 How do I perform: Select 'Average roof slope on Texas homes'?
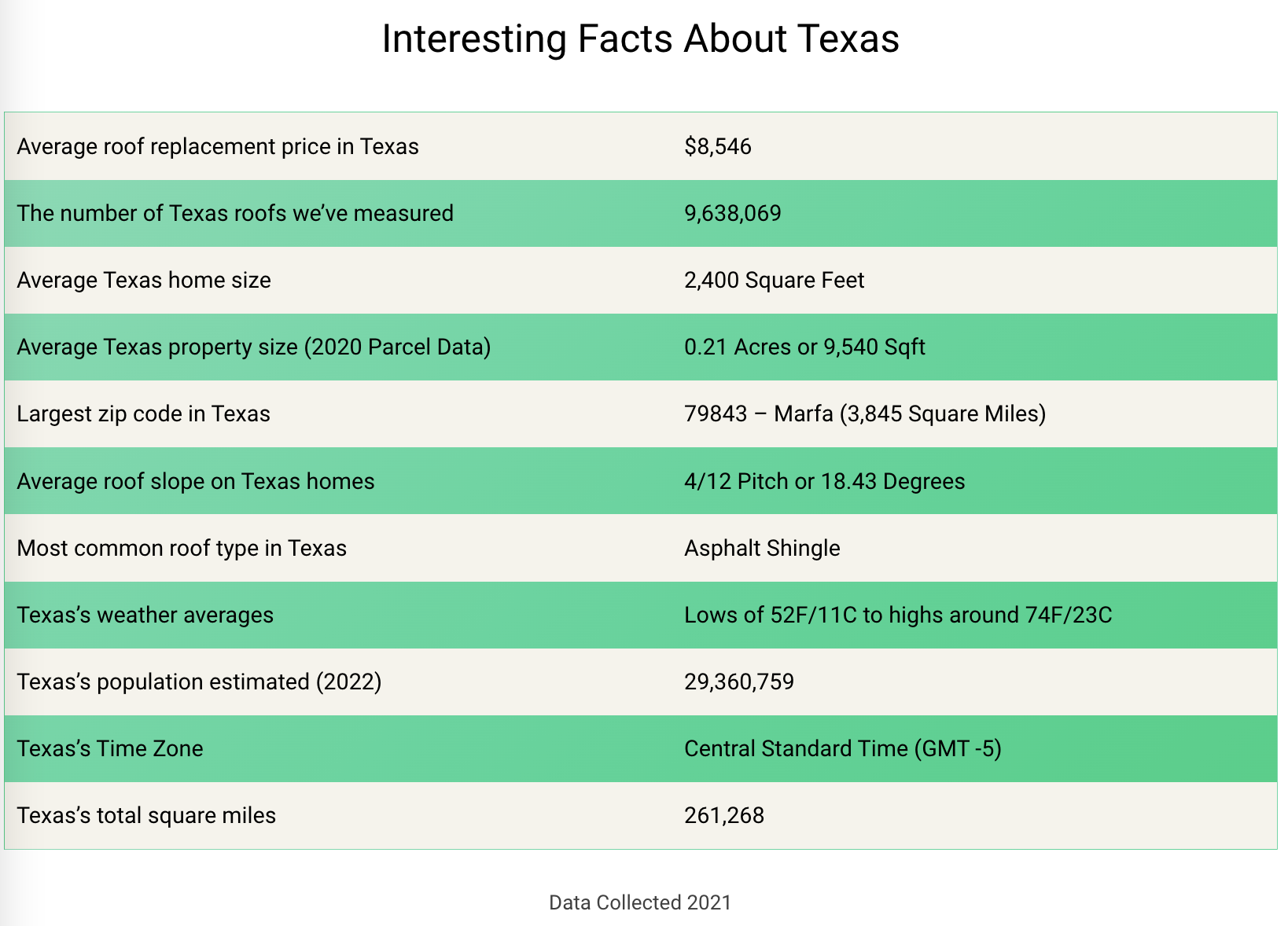pos(196,481)
